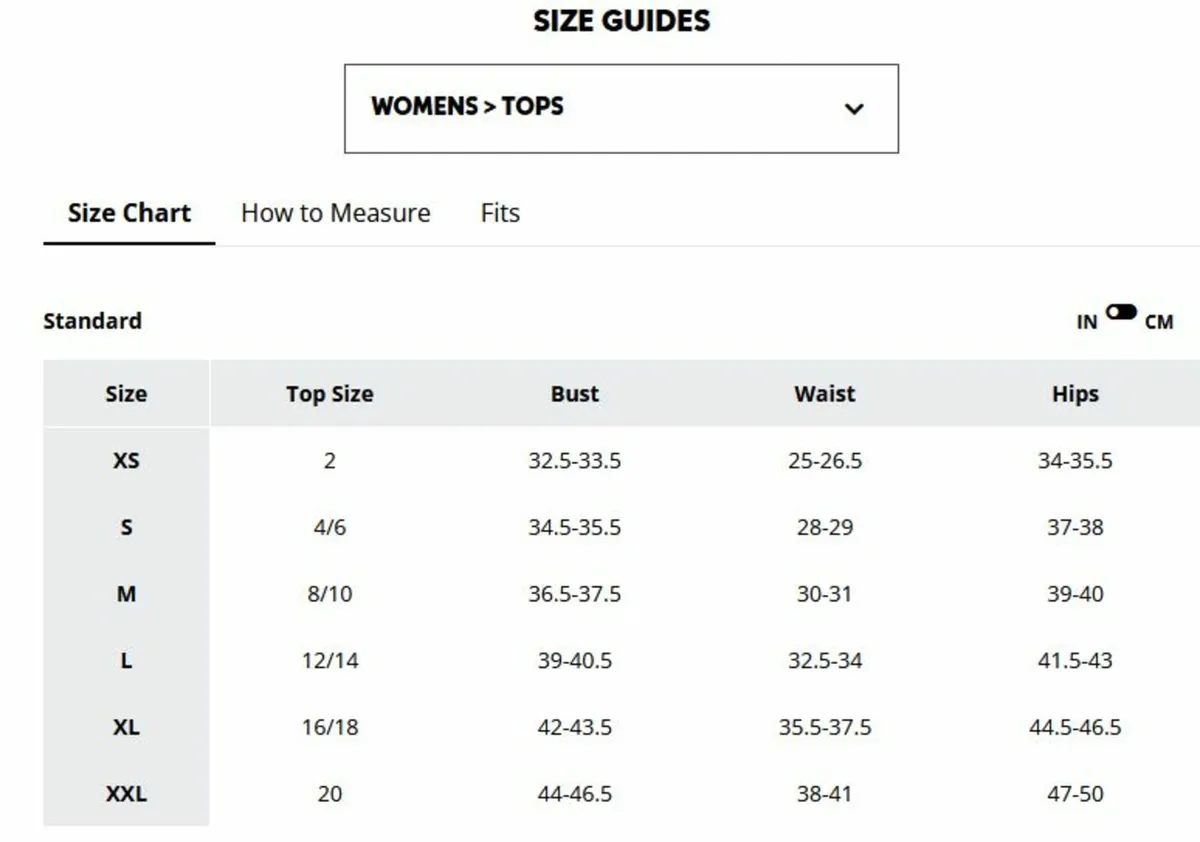This screenshot has width=1200, height=842.
Task: Click the dropdown chevron arrow
Action: coord(854,109)
